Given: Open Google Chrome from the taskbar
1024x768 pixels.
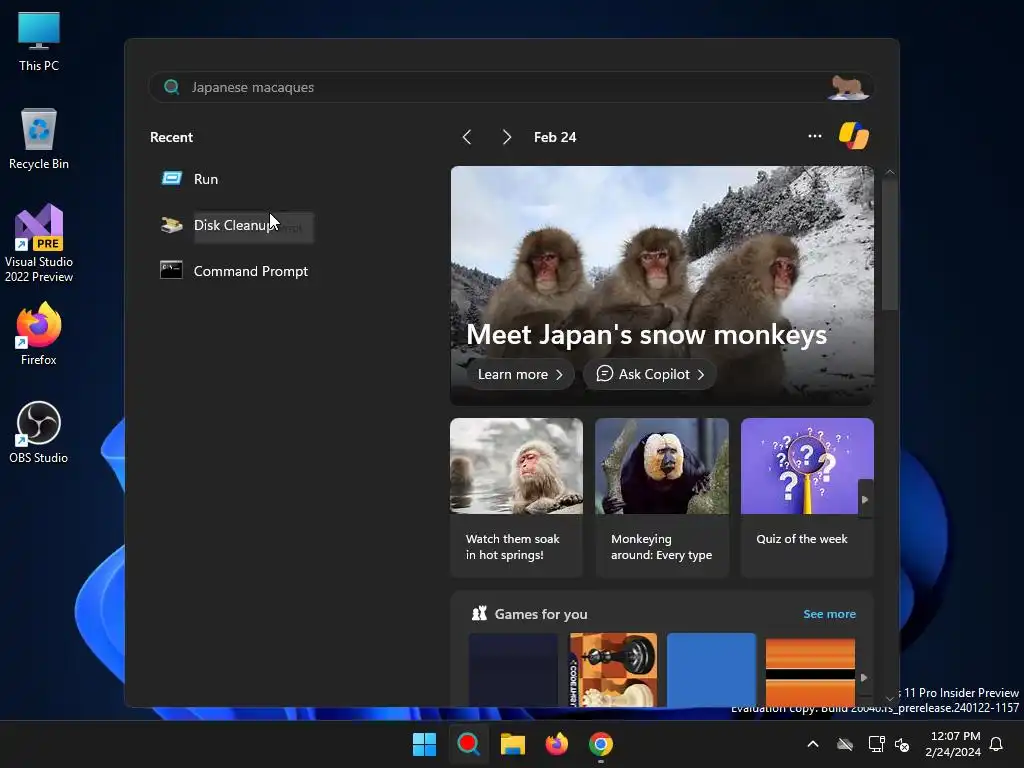Looking at the screenshot, I should pyautogui.click(x=601, y=744).
